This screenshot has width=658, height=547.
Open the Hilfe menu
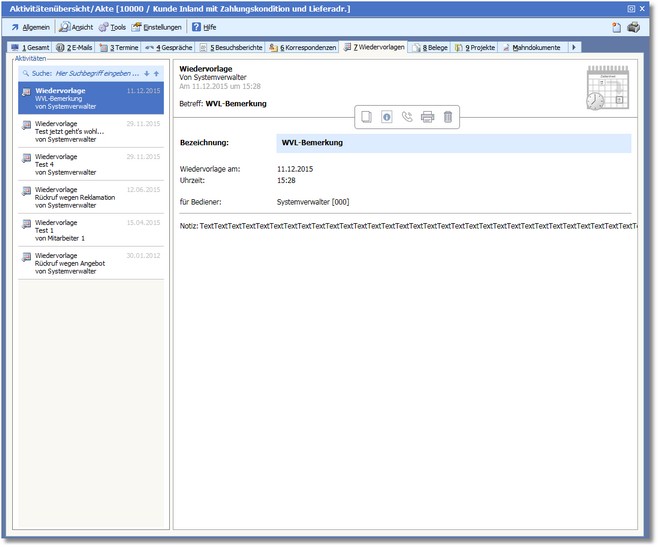pyautogui.click(x=204, y=27)
